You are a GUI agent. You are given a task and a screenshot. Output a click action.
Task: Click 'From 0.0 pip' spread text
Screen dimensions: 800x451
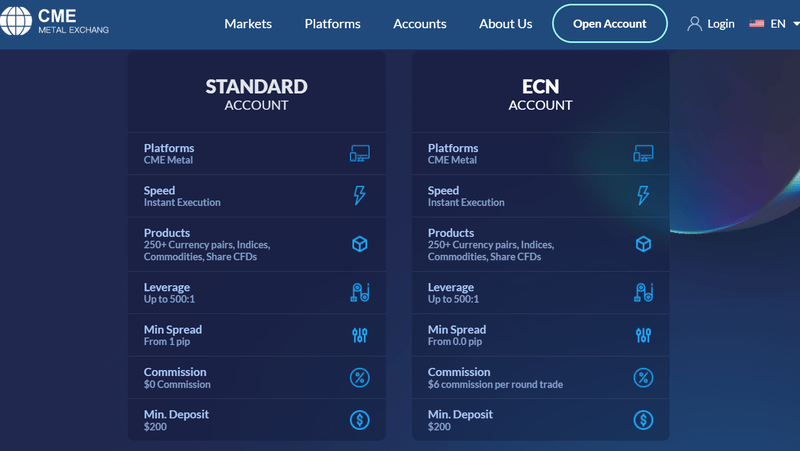(455, 342)
